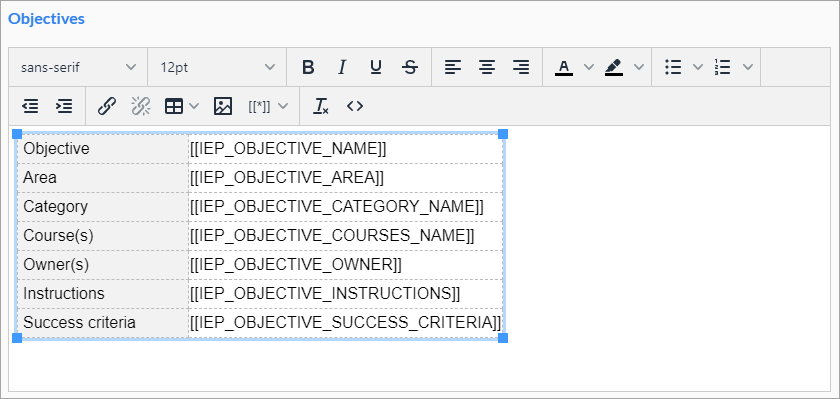Image resolution: width=840 pixels, height=399 pixels.
Task: Open the table insert icon
Action: click(174, 107)
